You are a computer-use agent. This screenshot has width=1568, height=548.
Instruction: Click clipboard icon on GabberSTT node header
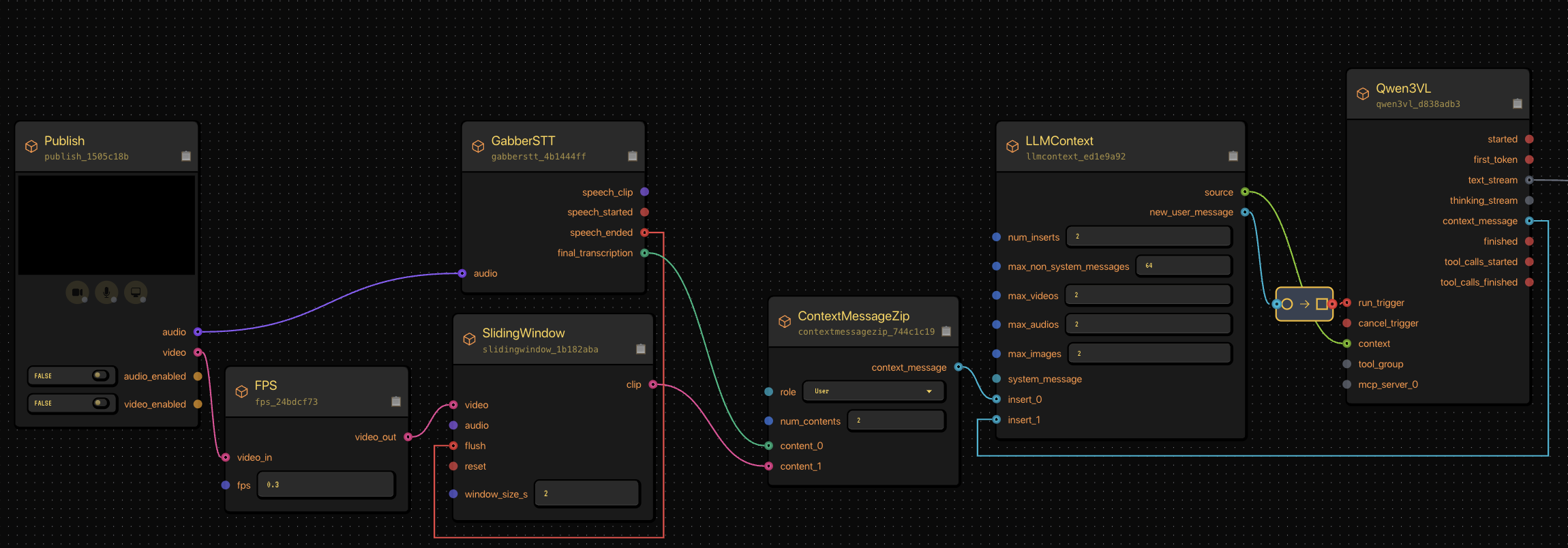coord(633,156)
